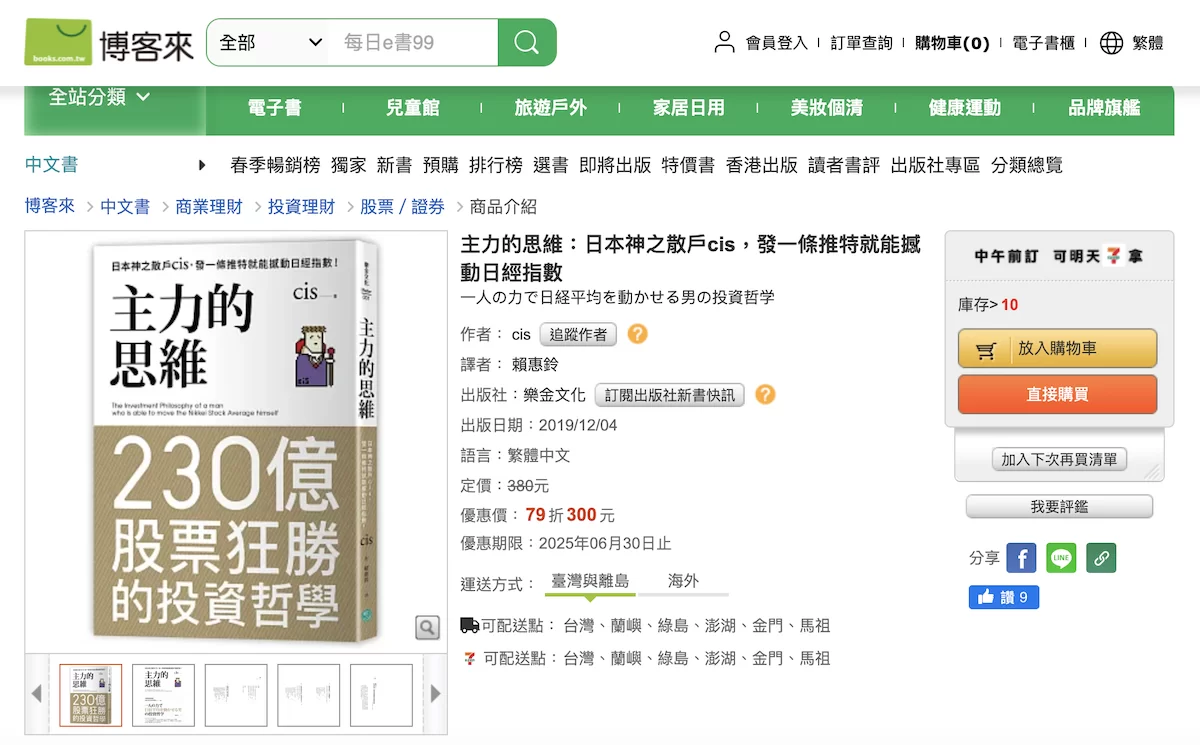Open the 電子書 category tab
The image size is (1200, 745).
click(274, 107)
